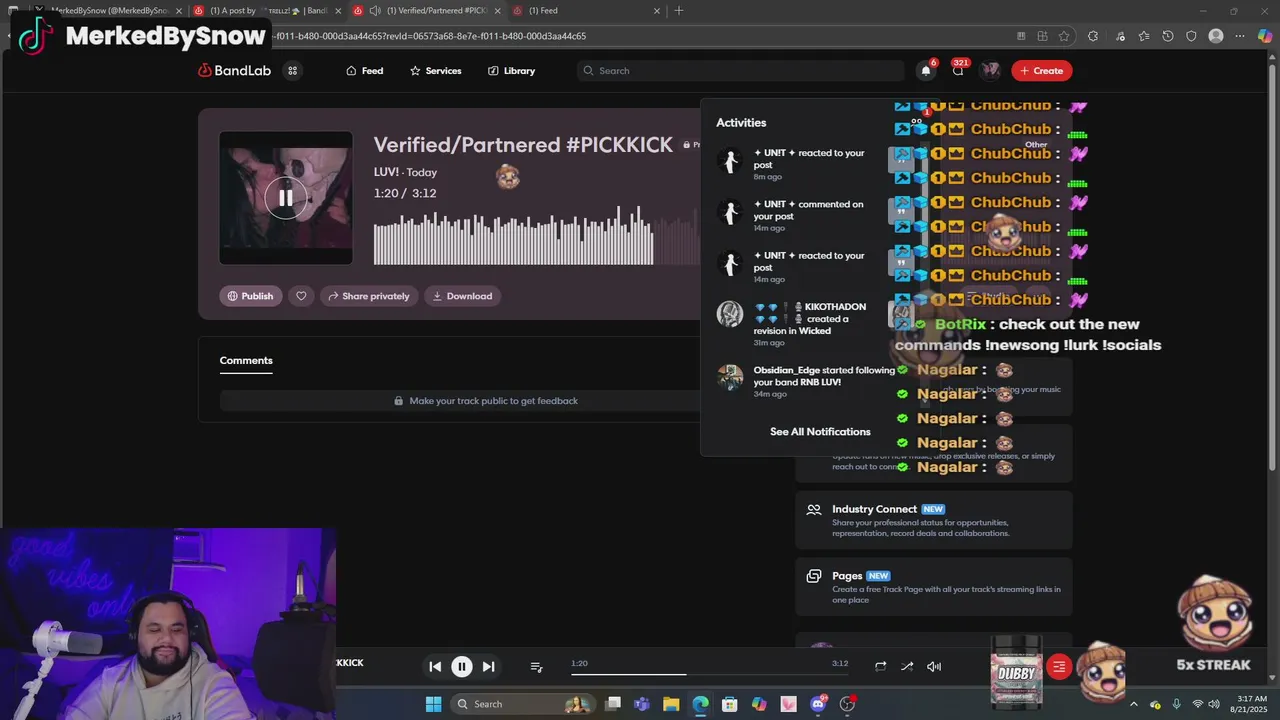The height and width of the screenshot is (720, 1280).
Task: Open Microsoft Edge from taskbar
Action: click(x=700, y=704)
